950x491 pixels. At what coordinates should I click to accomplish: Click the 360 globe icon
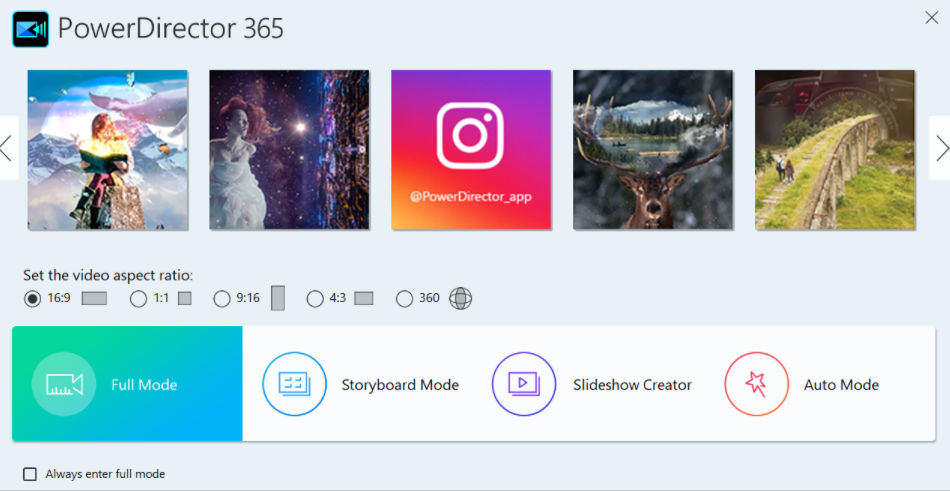tap(460, 298)
